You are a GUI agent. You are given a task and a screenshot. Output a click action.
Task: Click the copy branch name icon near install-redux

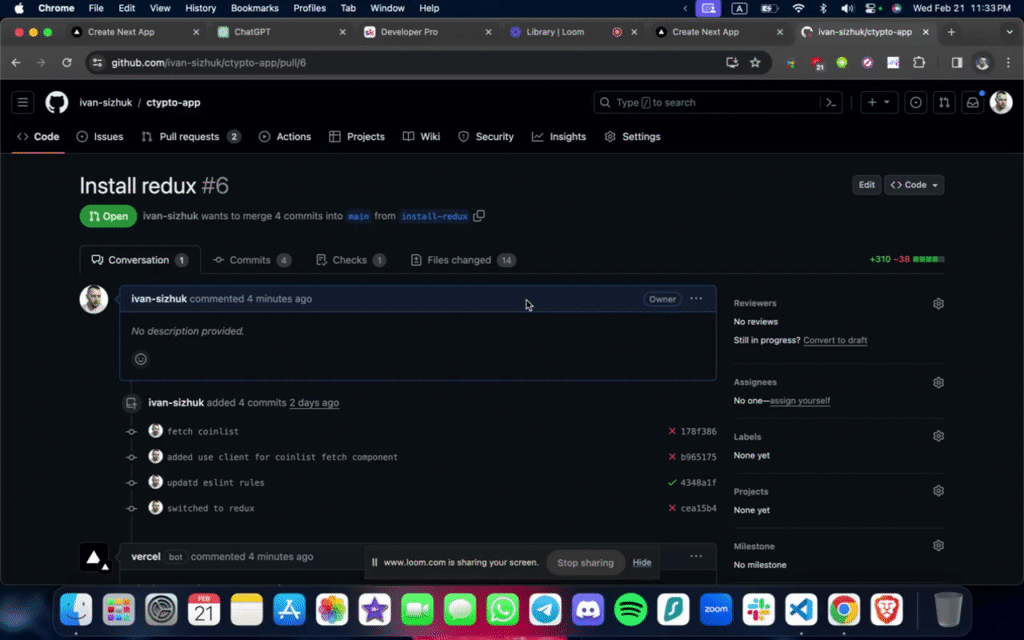tap(479, 215)
